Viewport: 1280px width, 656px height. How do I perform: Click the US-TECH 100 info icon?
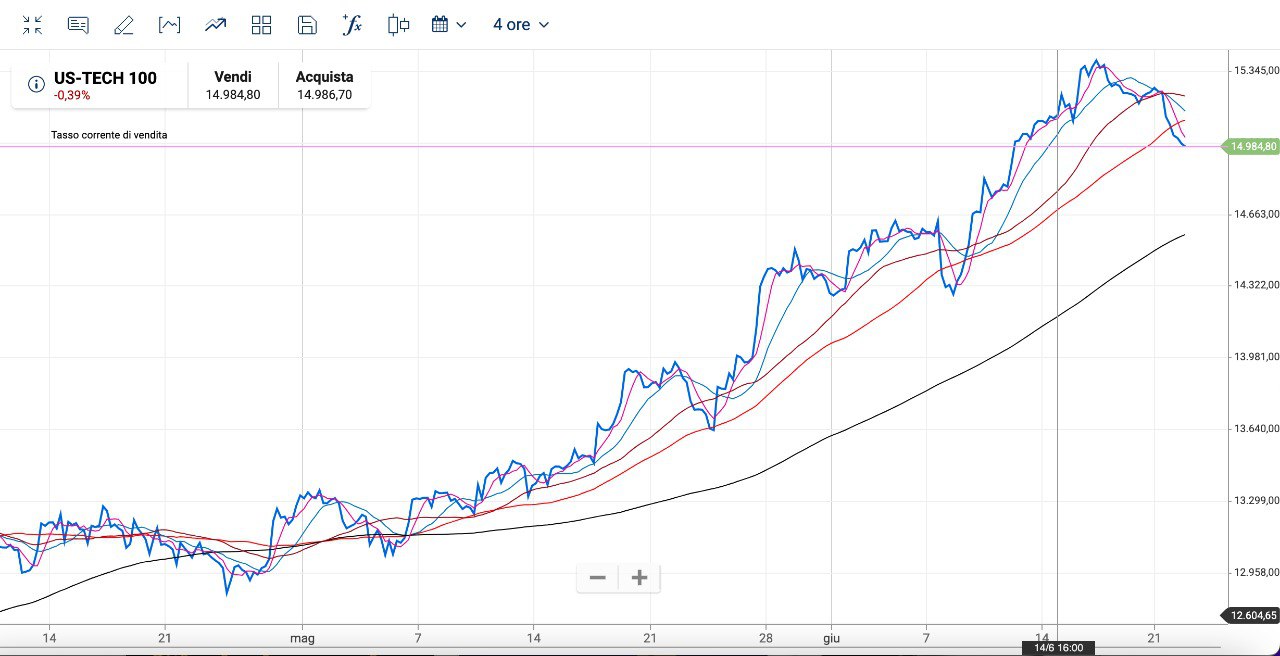[x=36, y=84]
